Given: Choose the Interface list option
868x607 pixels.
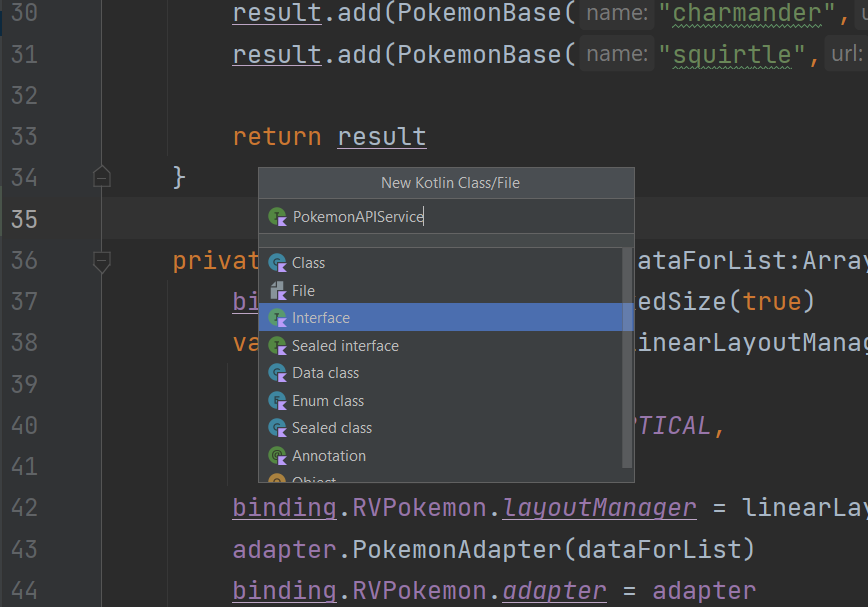Looking at the screenshot, I should click(321, 318).
